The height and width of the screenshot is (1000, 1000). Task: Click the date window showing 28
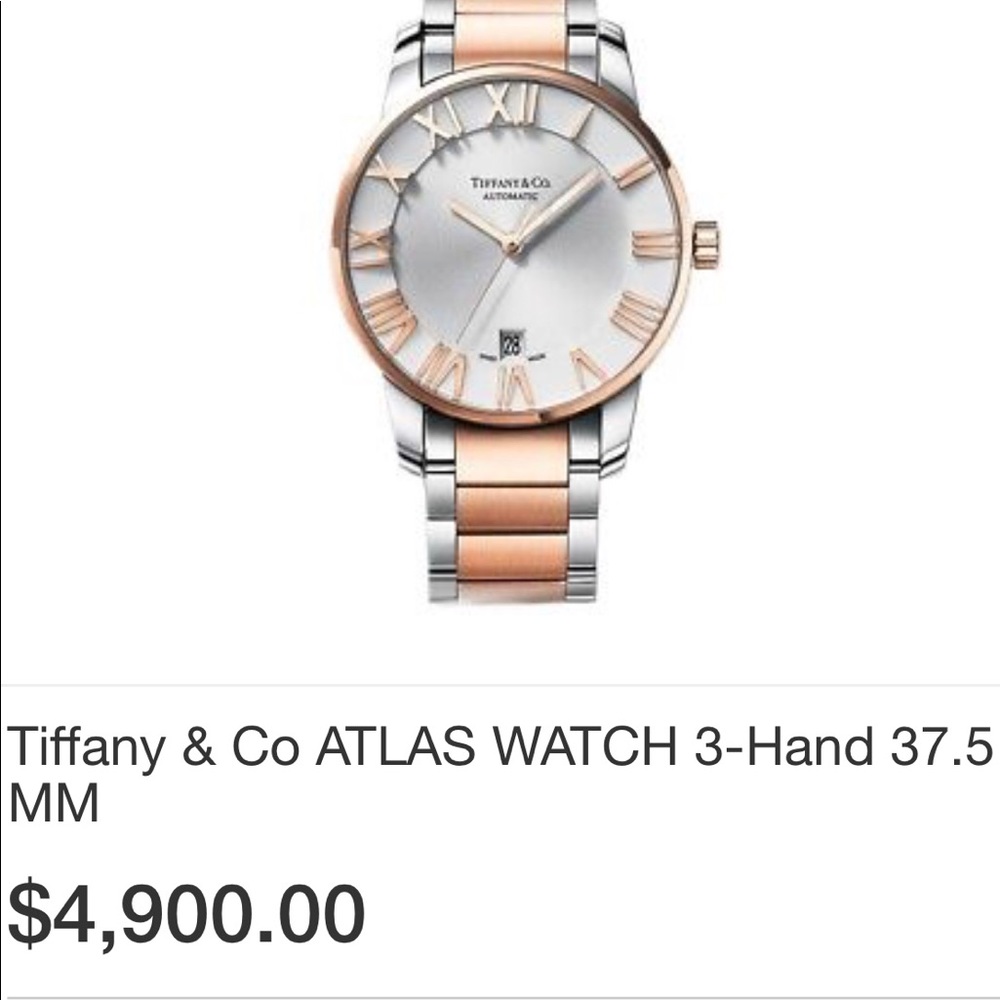pyautogui.click(x=511, y=343)
